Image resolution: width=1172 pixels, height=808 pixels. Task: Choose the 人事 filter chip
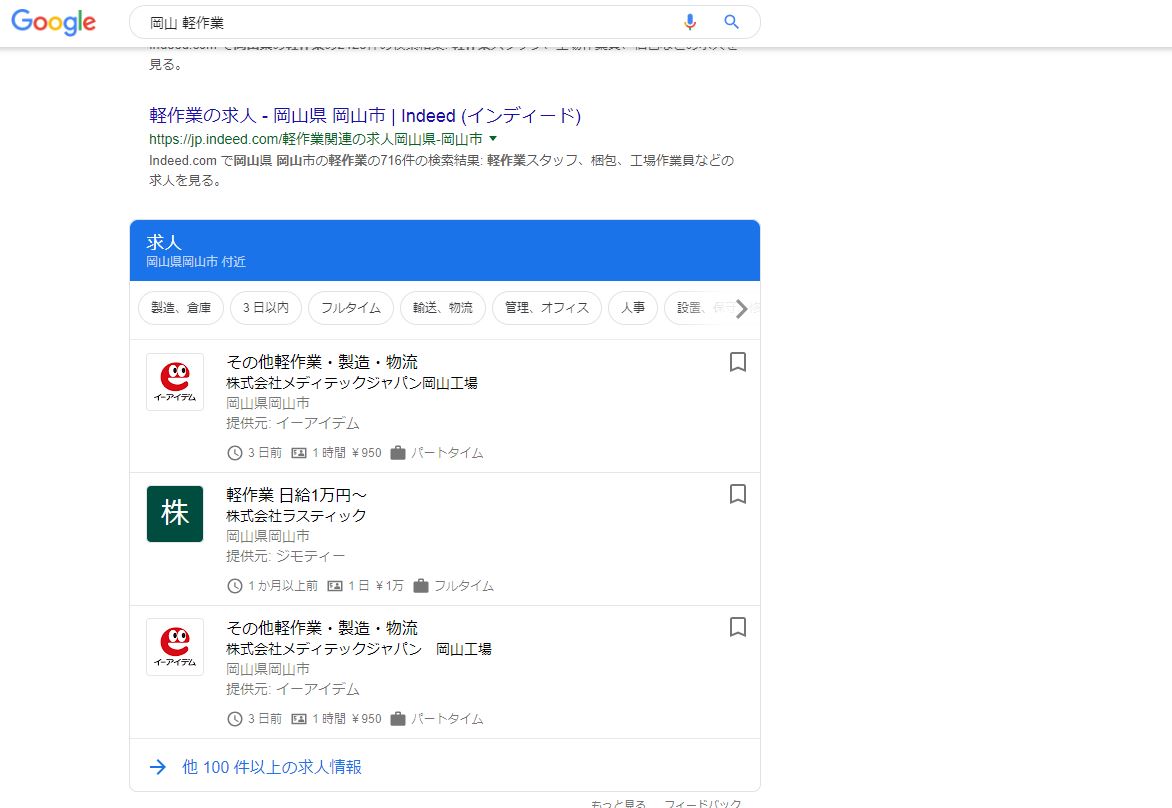(x=632, y=308)
